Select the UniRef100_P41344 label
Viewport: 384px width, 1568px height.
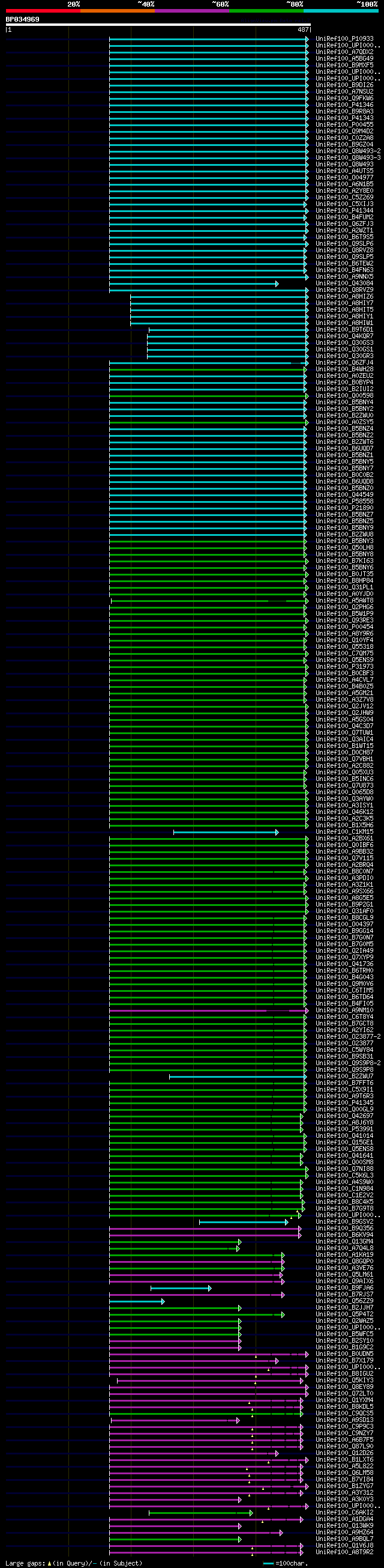pos(344,211)
